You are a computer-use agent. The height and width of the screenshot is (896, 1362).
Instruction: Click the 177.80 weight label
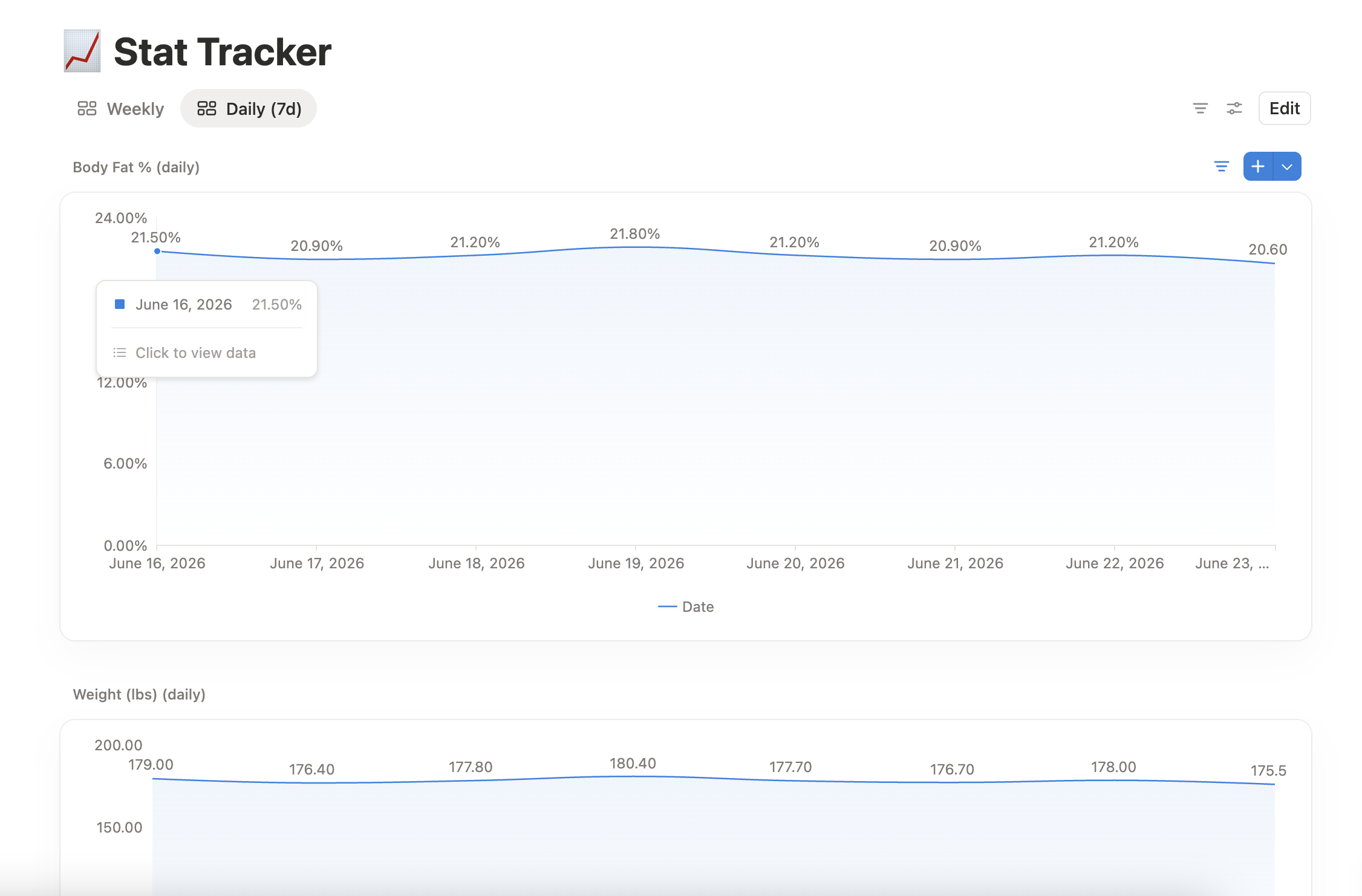tap(471, 767)
